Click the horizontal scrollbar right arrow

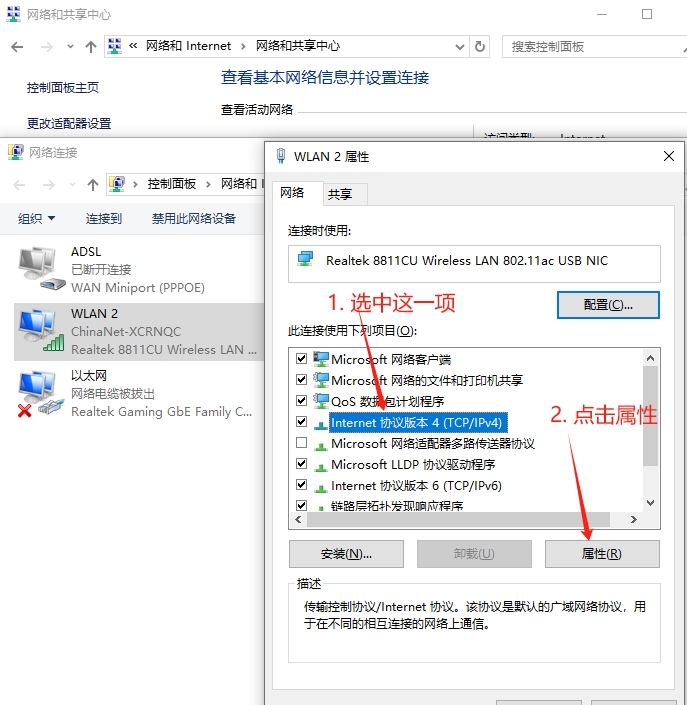(x=633, y=519)
